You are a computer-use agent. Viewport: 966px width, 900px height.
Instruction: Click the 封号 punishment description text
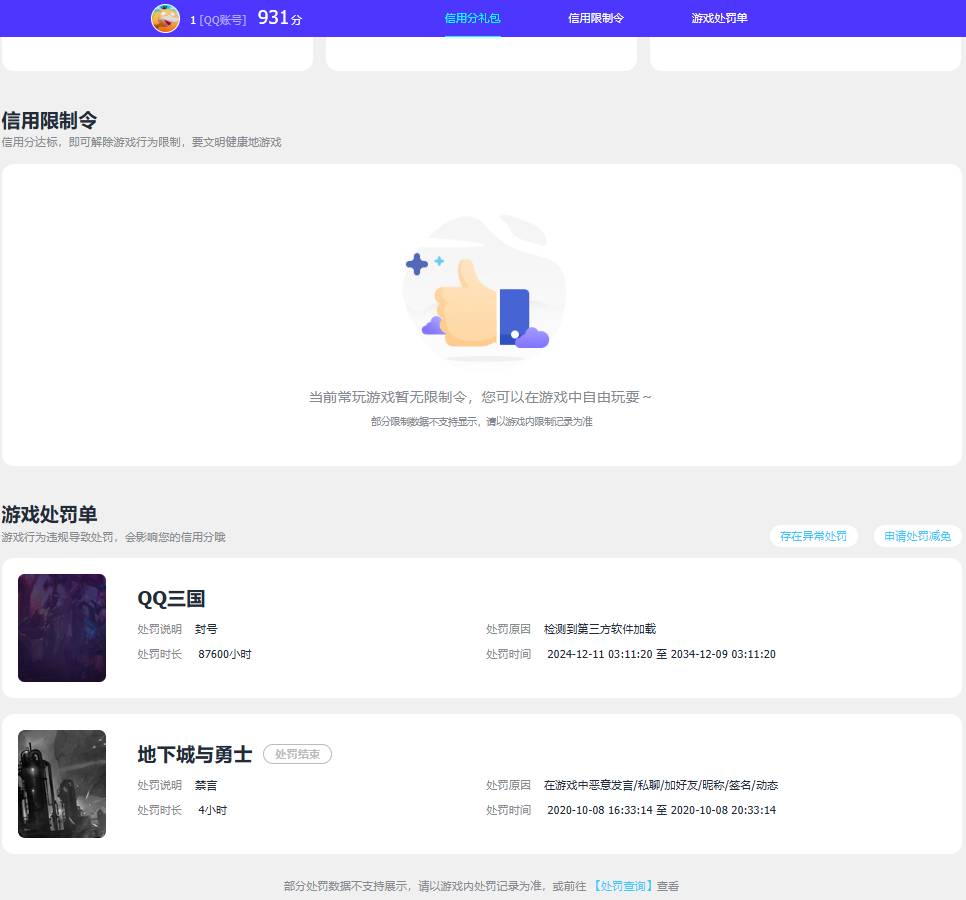click(x=206, y=629)
